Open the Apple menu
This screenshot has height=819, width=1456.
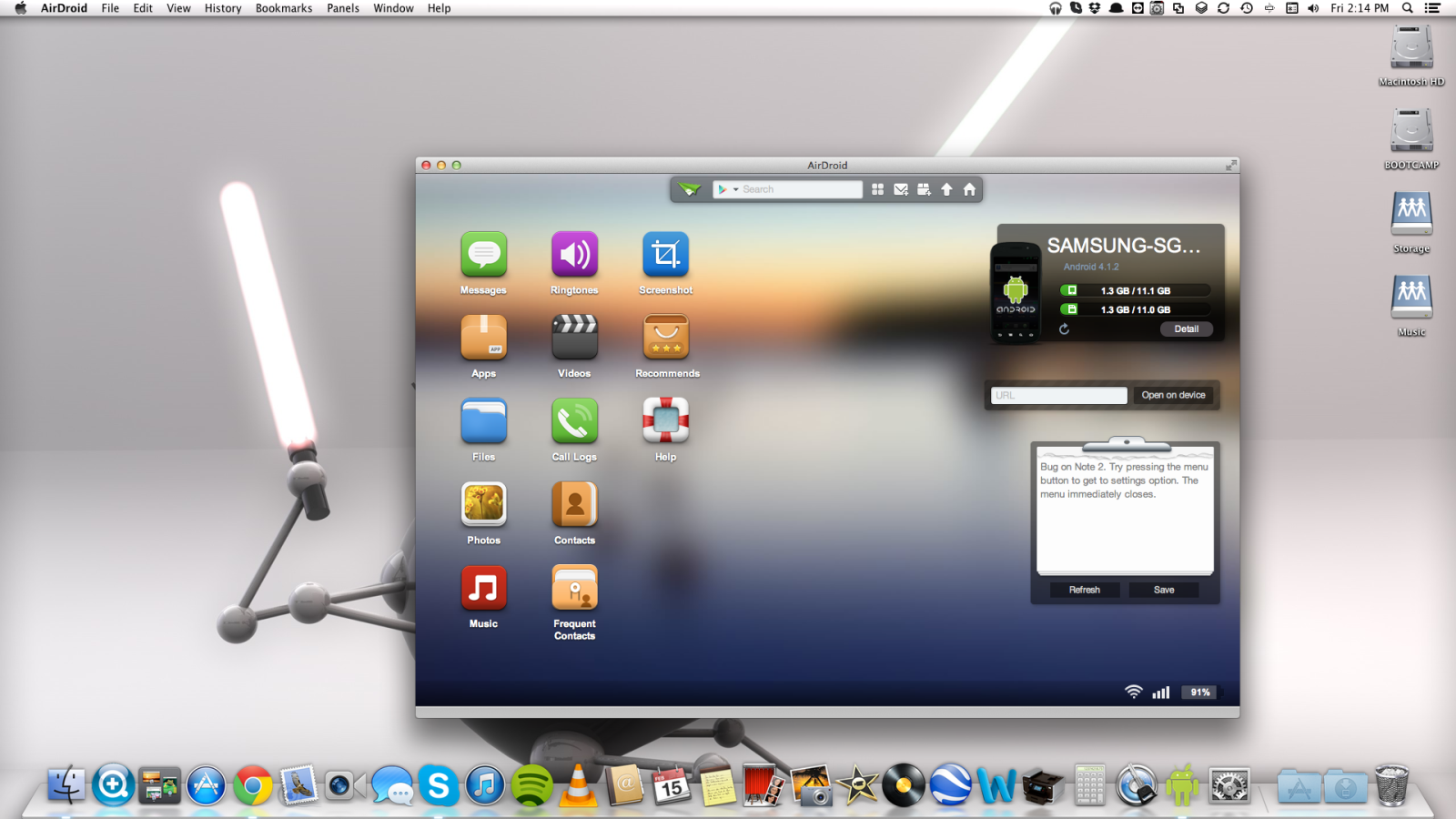(x=21, y=8)
